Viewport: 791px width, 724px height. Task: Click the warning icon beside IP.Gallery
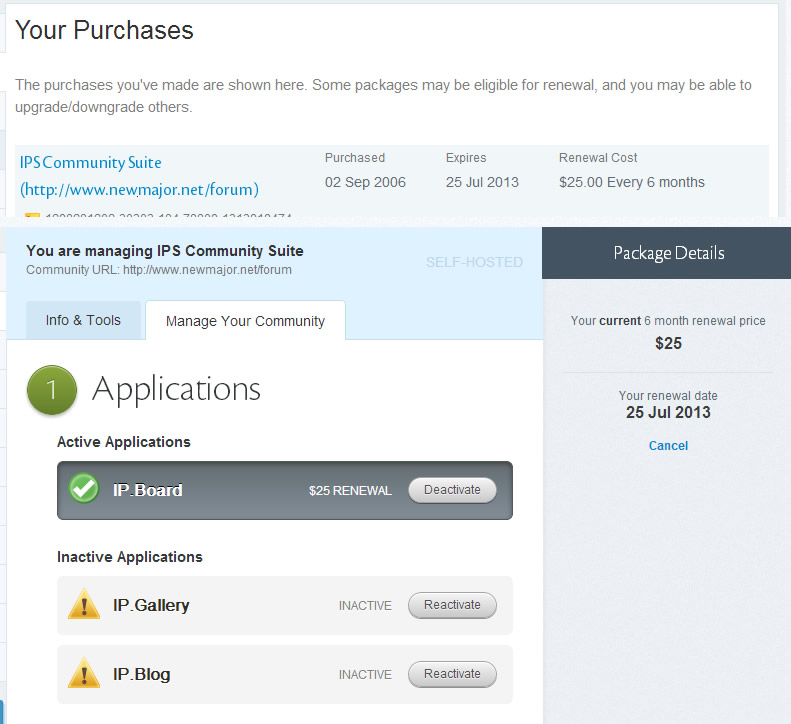click(x=84, y=604)
